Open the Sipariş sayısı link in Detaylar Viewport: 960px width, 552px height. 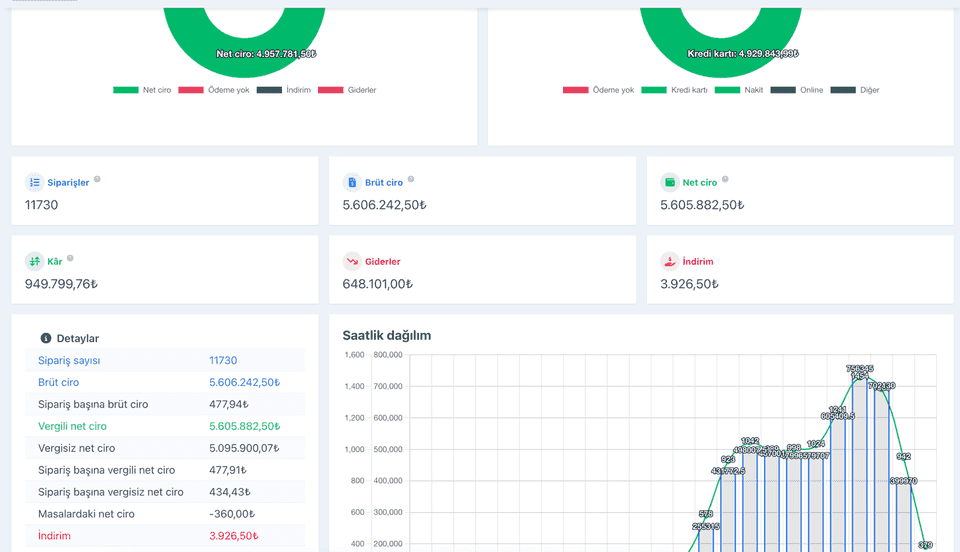pyautogui.click(x=69, y=360)
